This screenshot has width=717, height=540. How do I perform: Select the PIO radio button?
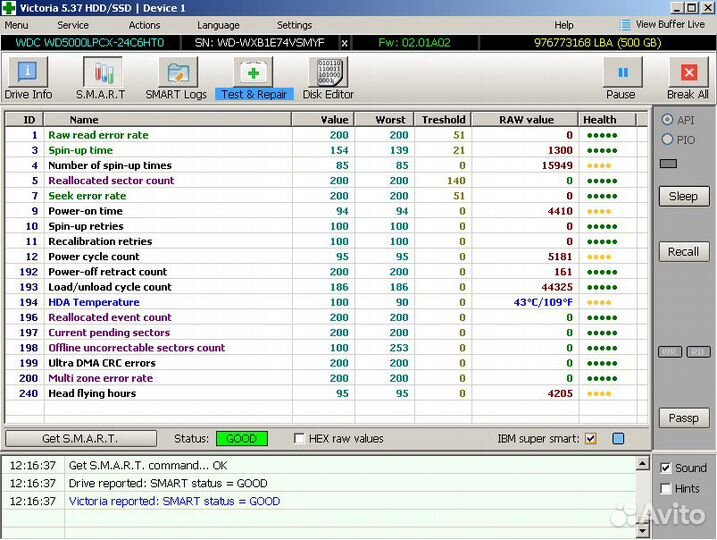click(x=668, y=139)
